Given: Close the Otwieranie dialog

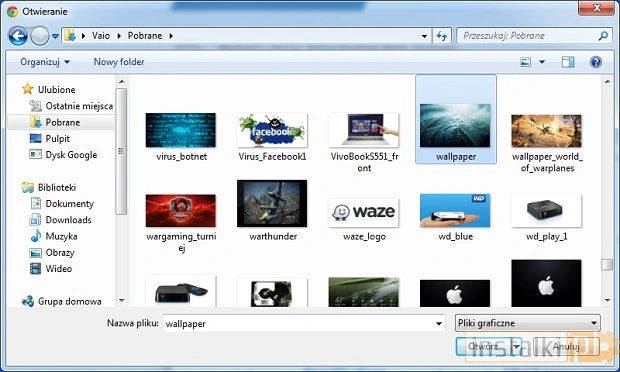Looking at the screenshot, I should pyautogui.click(x=597, y=8).
